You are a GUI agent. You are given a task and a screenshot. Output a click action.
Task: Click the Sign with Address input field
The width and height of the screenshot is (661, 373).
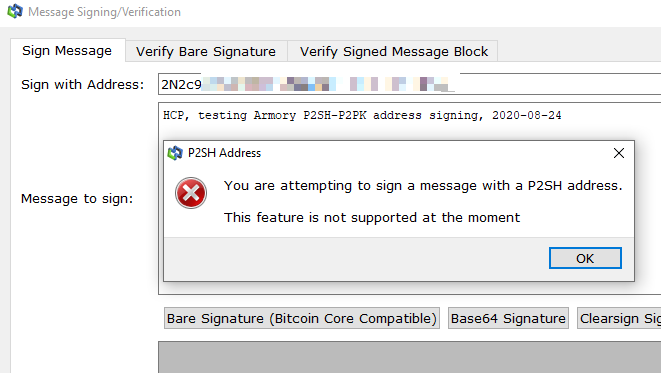click(409, 84)
